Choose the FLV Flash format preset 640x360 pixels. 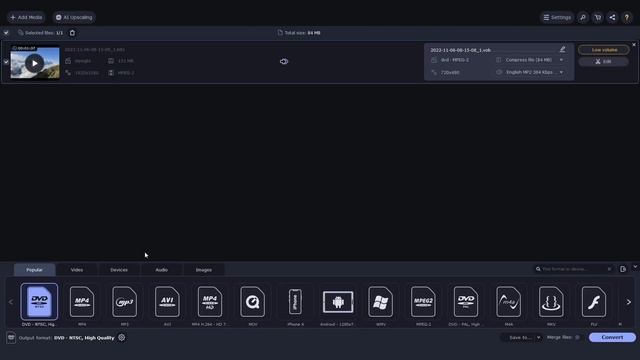click(x=594, y=302)
